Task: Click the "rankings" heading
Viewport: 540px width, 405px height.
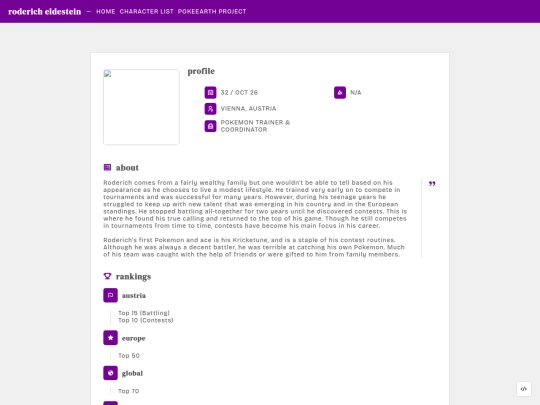Action: coord(133,277)
